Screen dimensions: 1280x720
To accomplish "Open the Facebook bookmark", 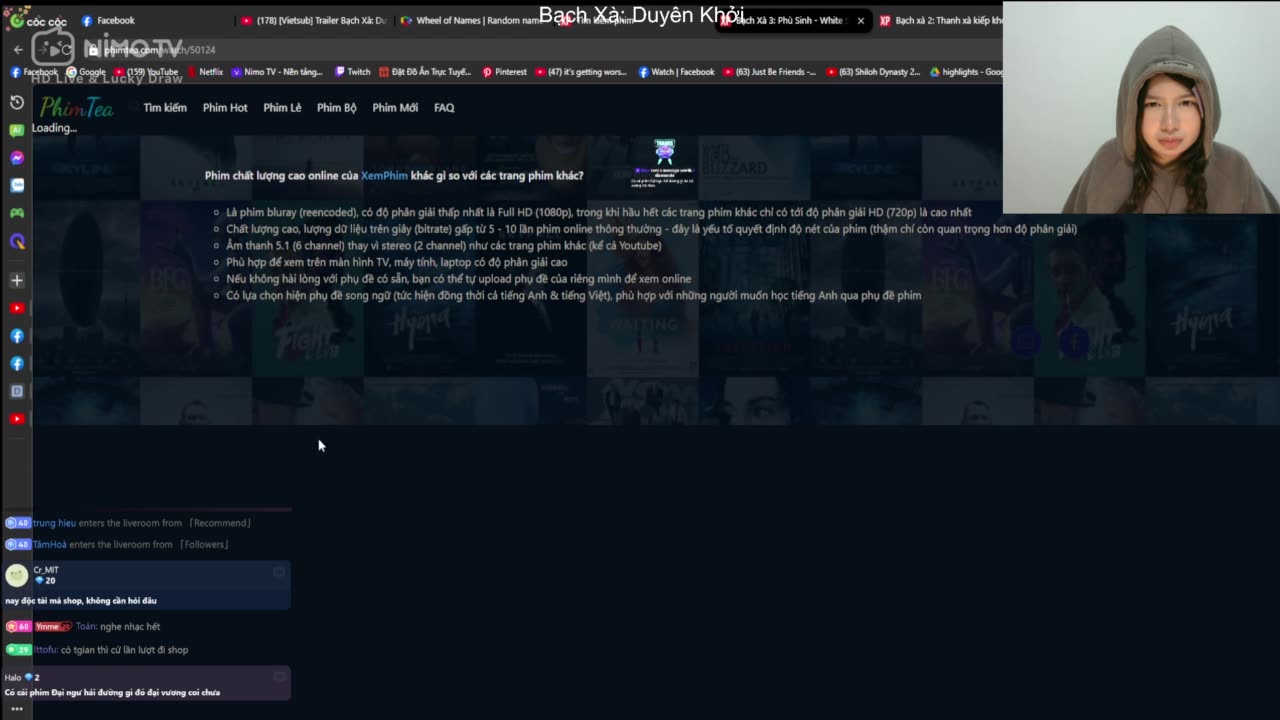I will 34,72.
